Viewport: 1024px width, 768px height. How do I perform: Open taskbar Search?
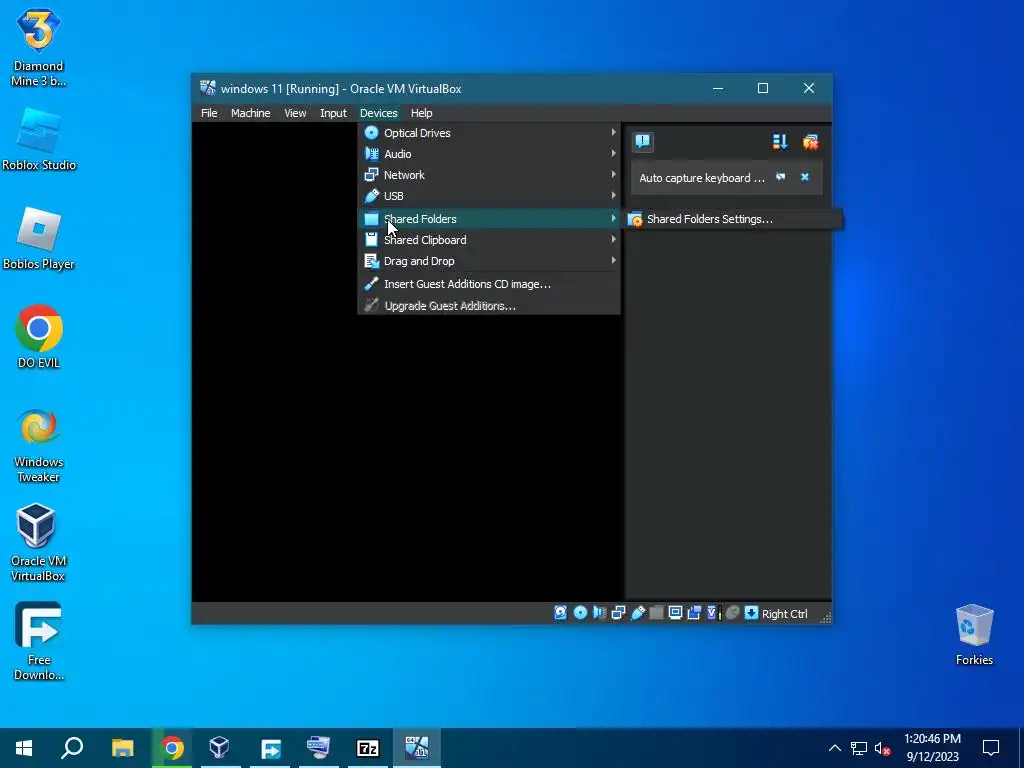click(72, 748)
